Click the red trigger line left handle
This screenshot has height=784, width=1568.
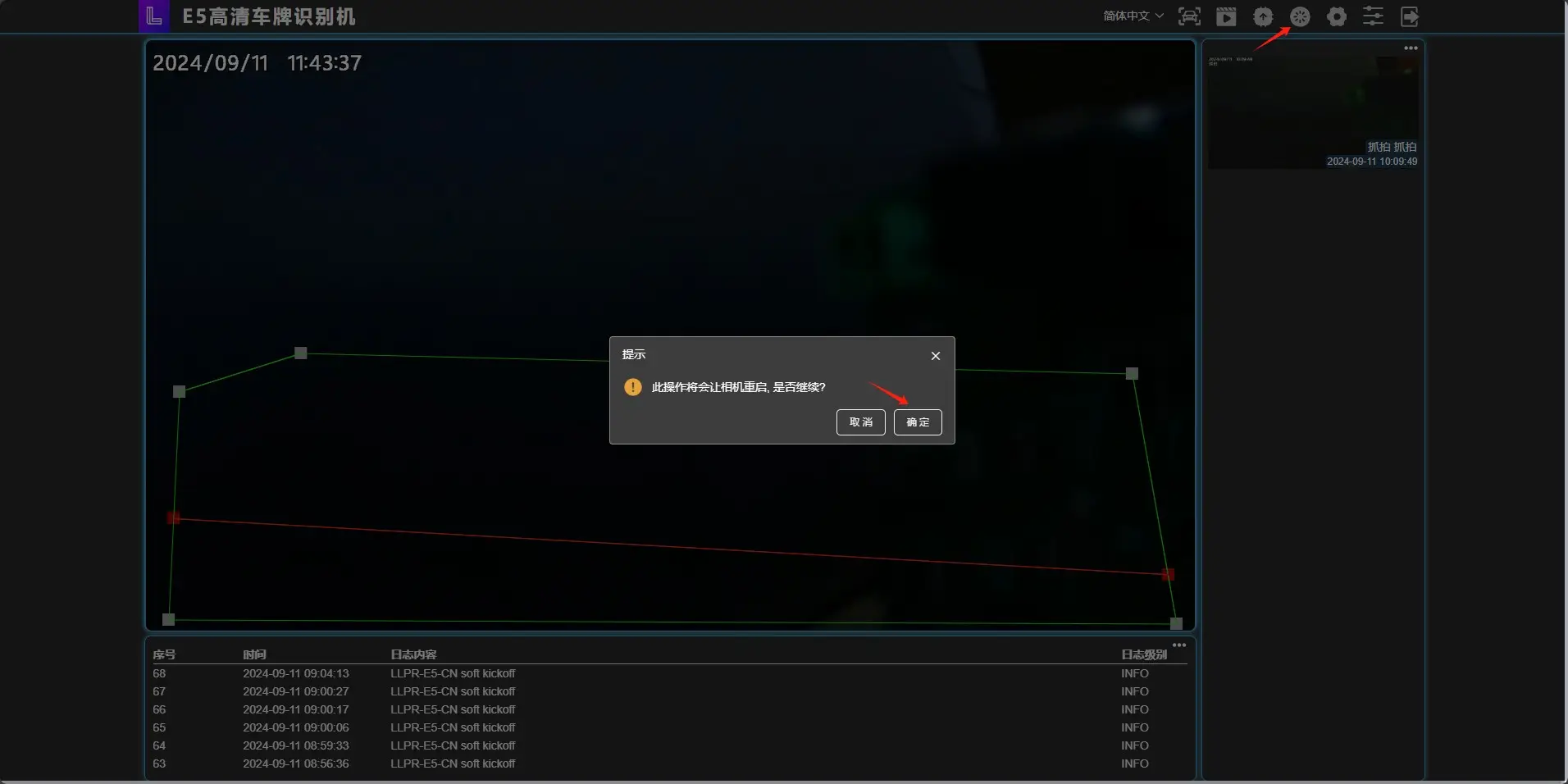173,517
